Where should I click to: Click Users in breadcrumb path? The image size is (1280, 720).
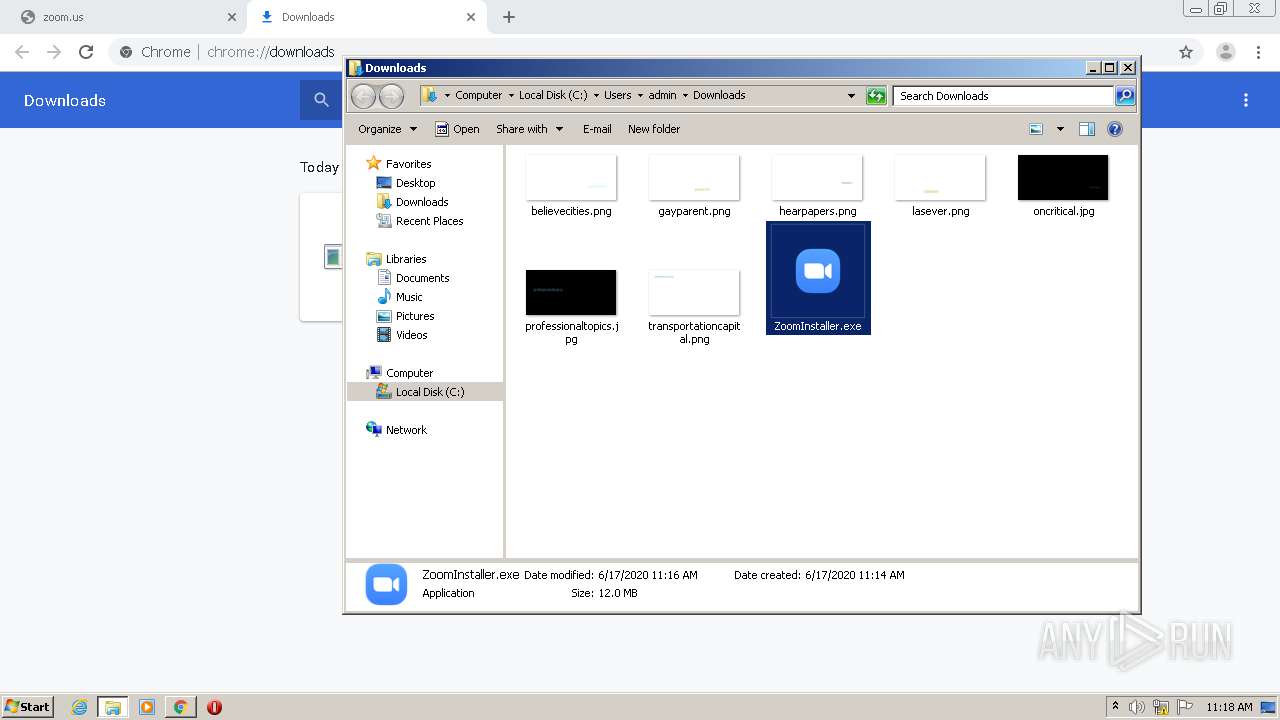[617, 96]
